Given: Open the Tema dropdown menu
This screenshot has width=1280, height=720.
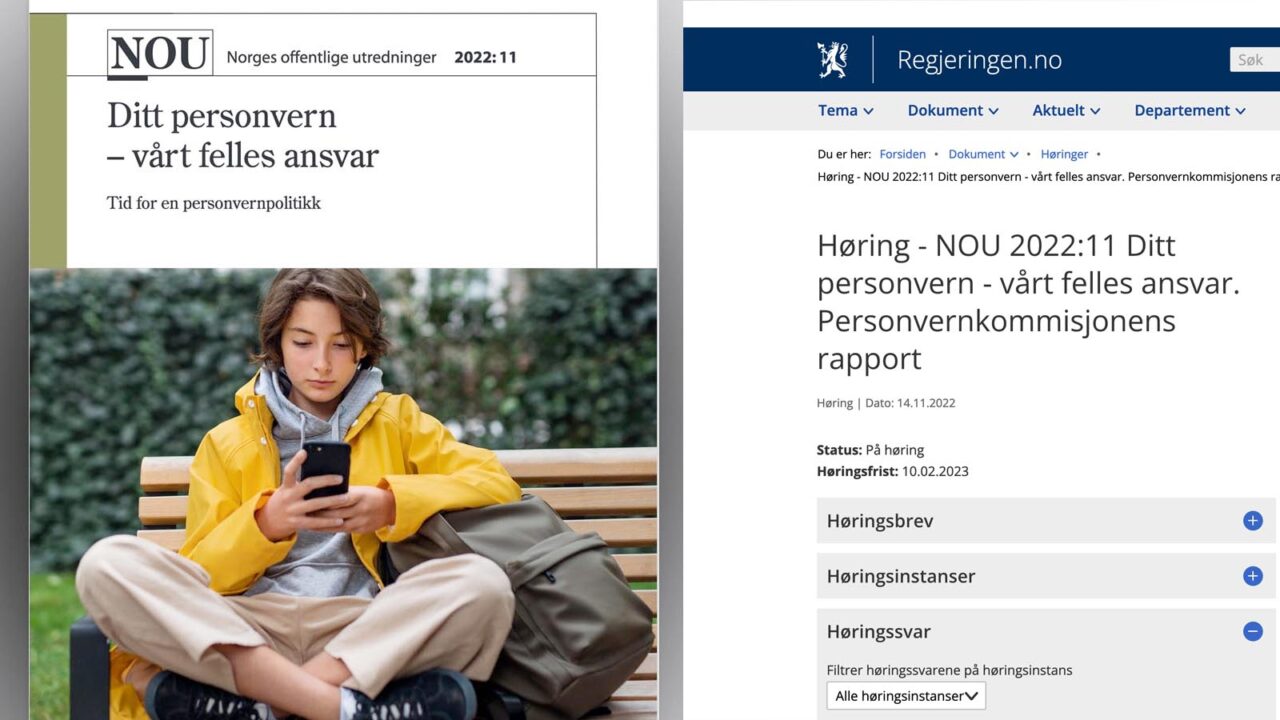Looking at the screenshot, I should [x=845, y=111].
